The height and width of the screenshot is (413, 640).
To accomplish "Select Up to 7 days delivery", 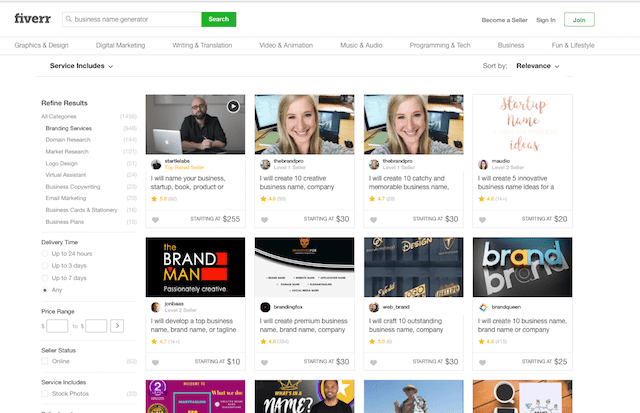I will (45, 278).
